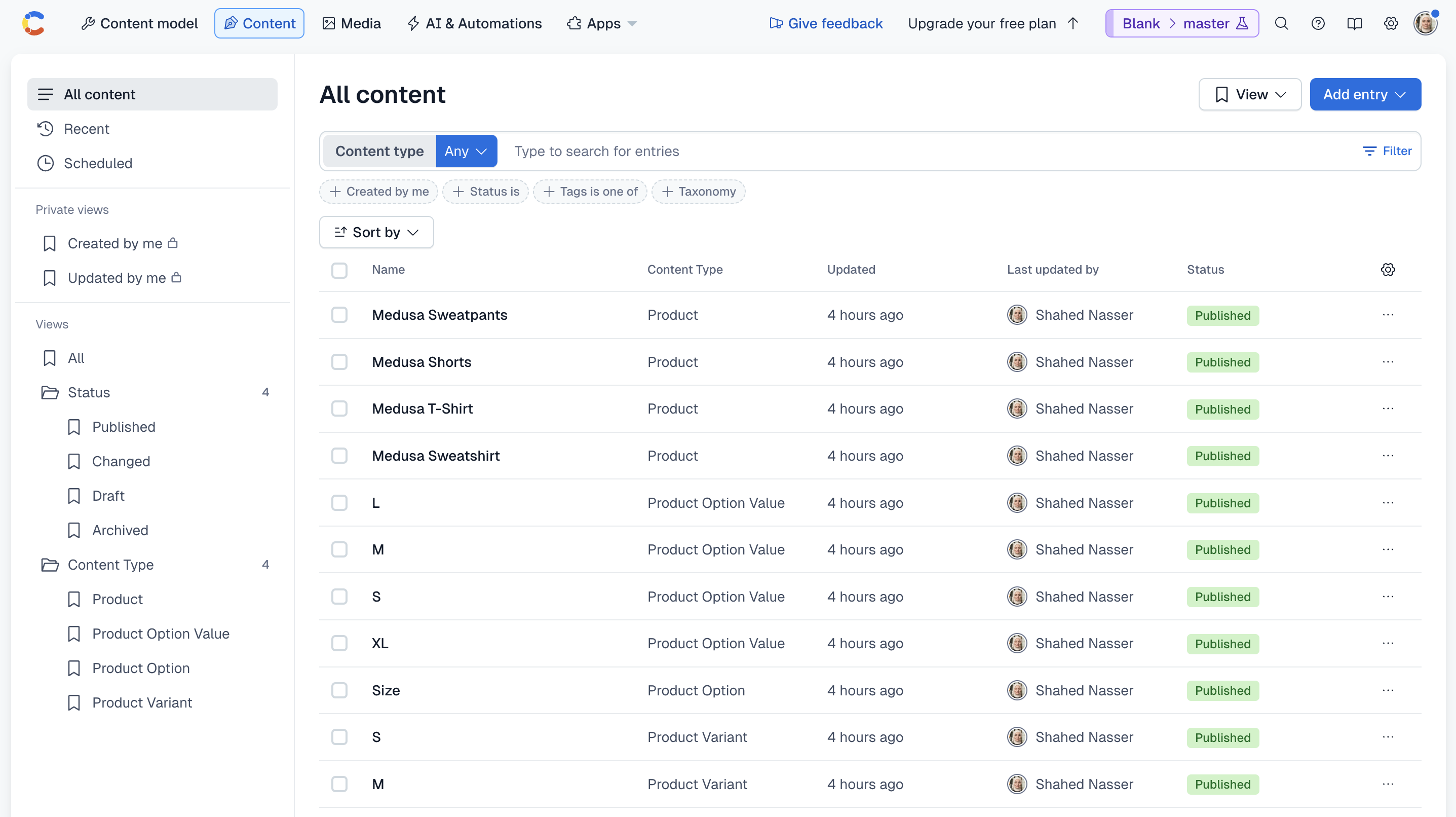Click the Contentful logo

click(33, 23)
